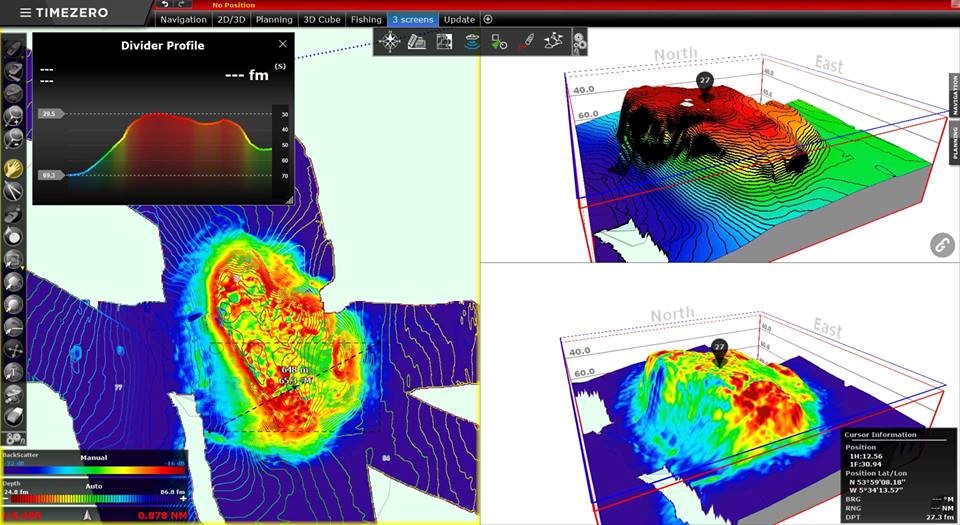
Task: Select the Fishing workspace tab
Action: click(366, 19)
